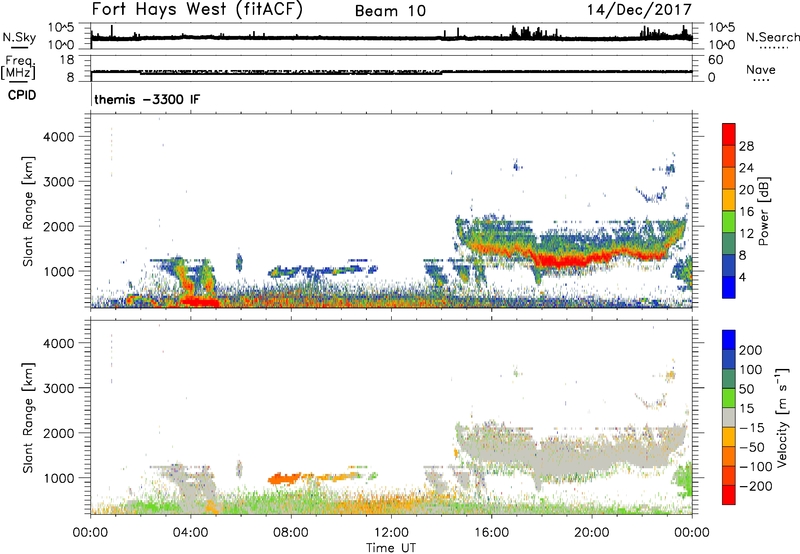Click the "-15" value on velocity scale

pyautogui.click(x=754, y=428)
